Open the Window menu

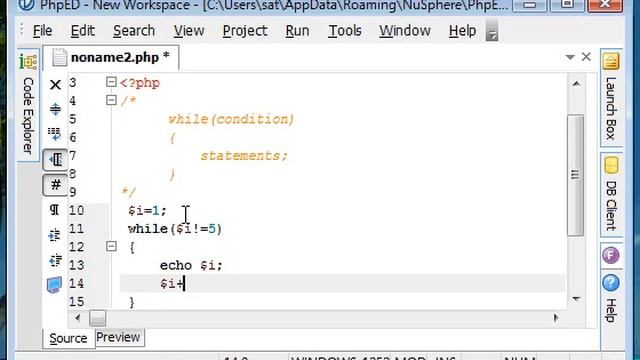(x=404, y=31)
